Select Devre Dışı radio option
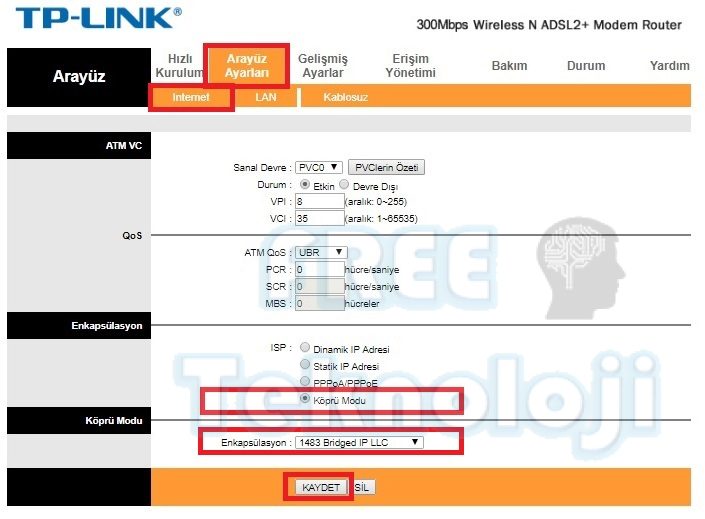705x519 pixels. pos(344,185)
